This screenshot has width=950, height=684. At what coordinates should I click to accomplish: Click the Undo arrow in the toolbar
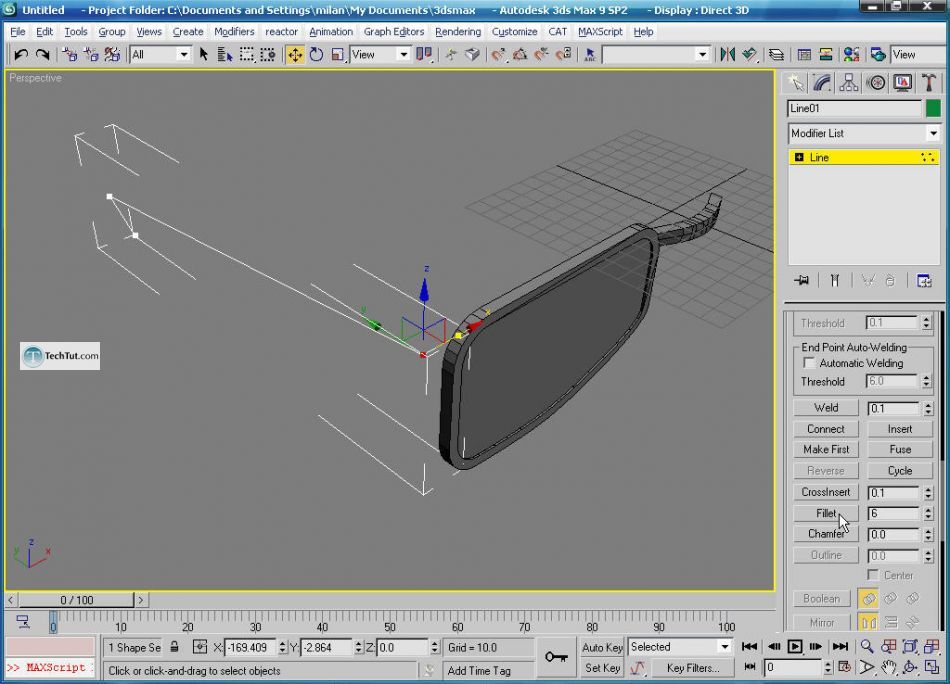pos(20,55)
